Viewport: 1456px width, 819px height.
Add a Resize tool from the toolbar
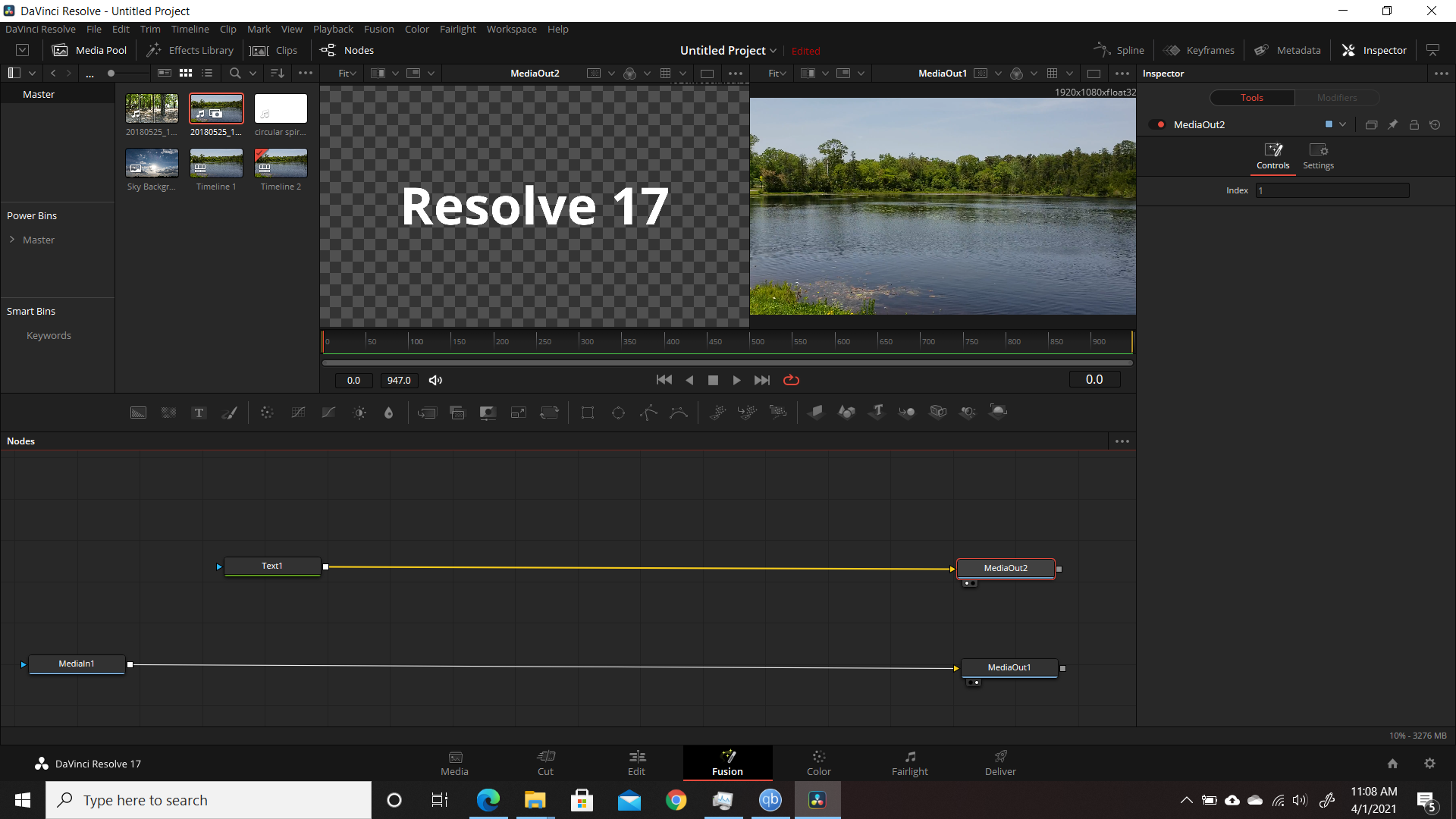[519, 413]
